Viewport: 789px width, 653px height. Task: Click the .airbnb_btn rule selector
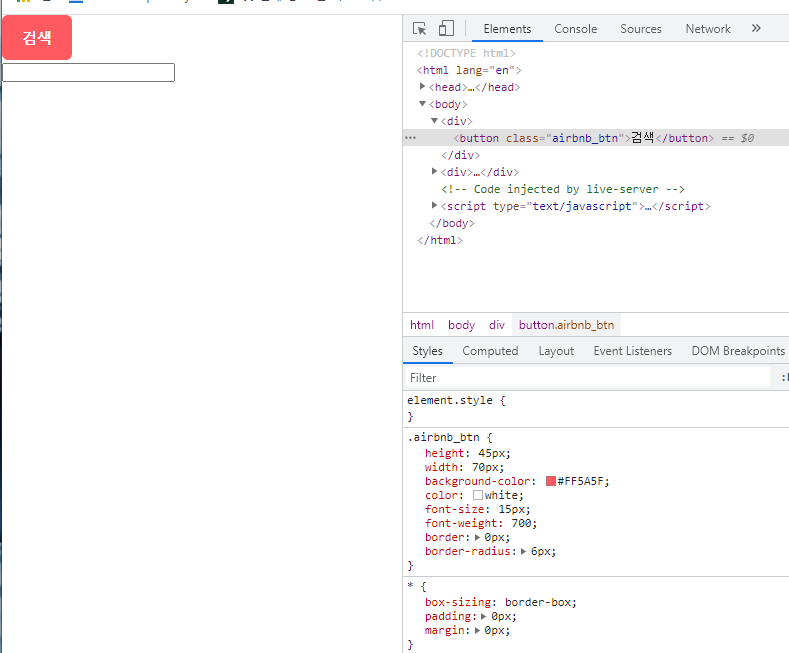(x=443, y=437)
